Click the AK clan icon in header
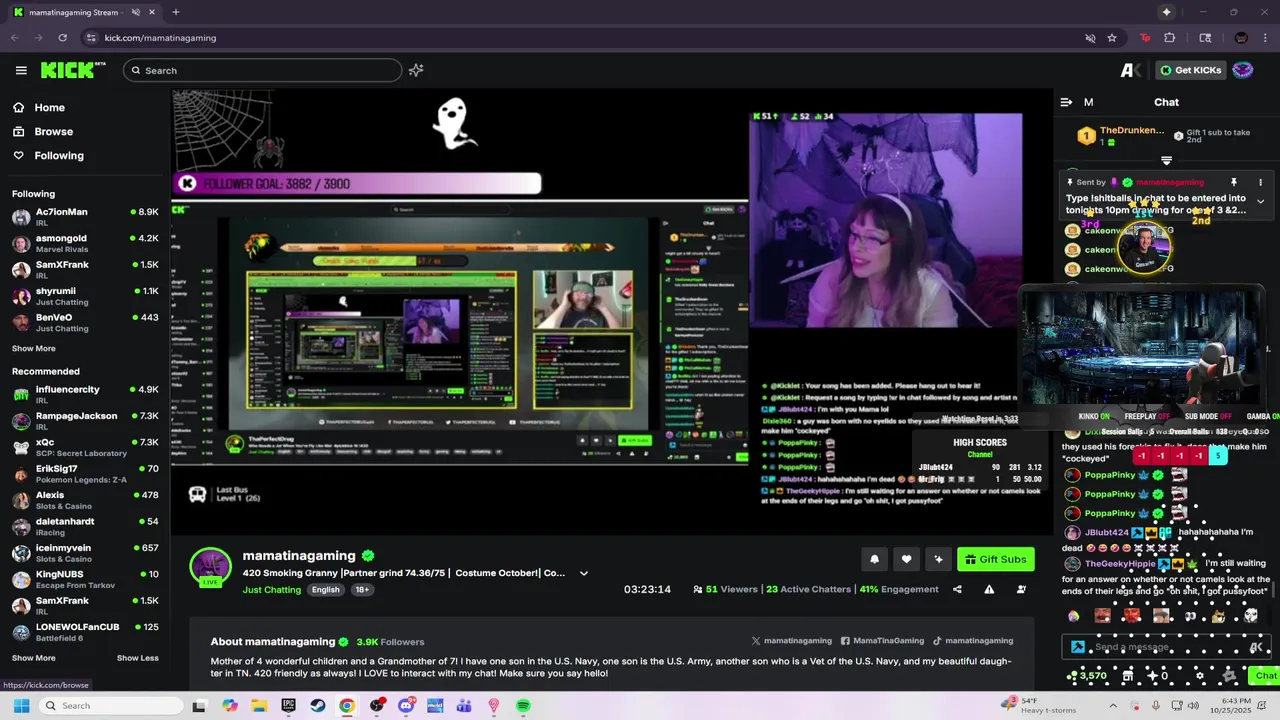Viewport: 1280px width, 720px height. [x=1130, y=70]
